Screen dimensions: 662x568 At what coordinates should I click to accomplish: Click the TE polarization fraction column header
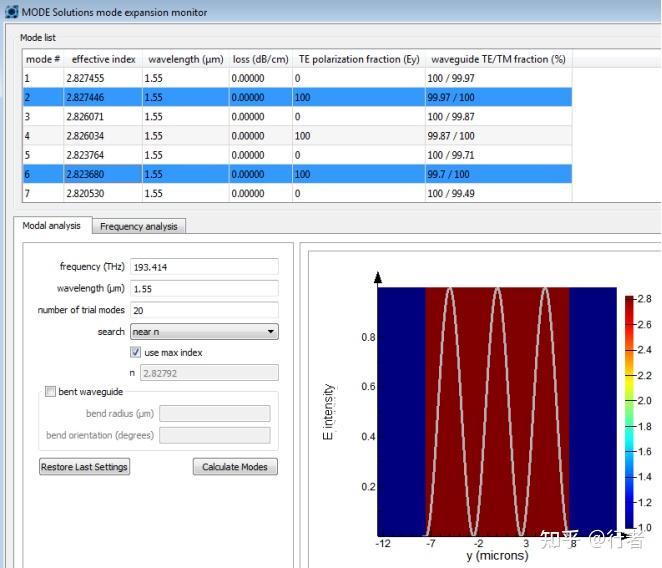[358, 59]
